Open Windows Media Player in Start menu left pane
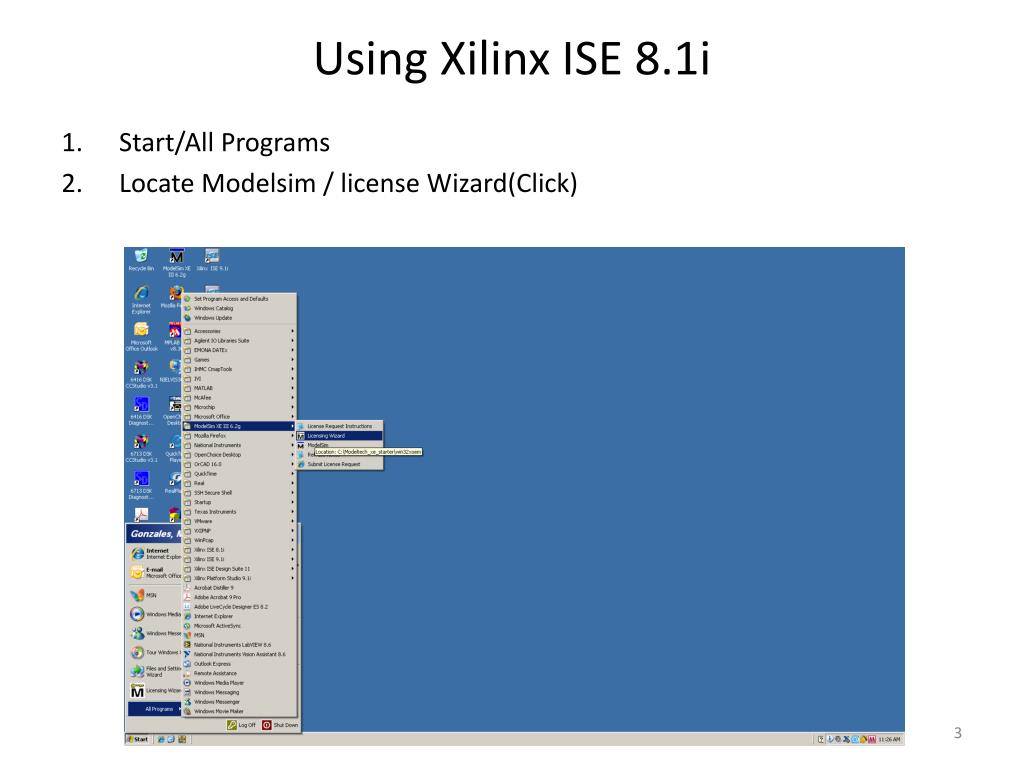 [x=155, y=614]
